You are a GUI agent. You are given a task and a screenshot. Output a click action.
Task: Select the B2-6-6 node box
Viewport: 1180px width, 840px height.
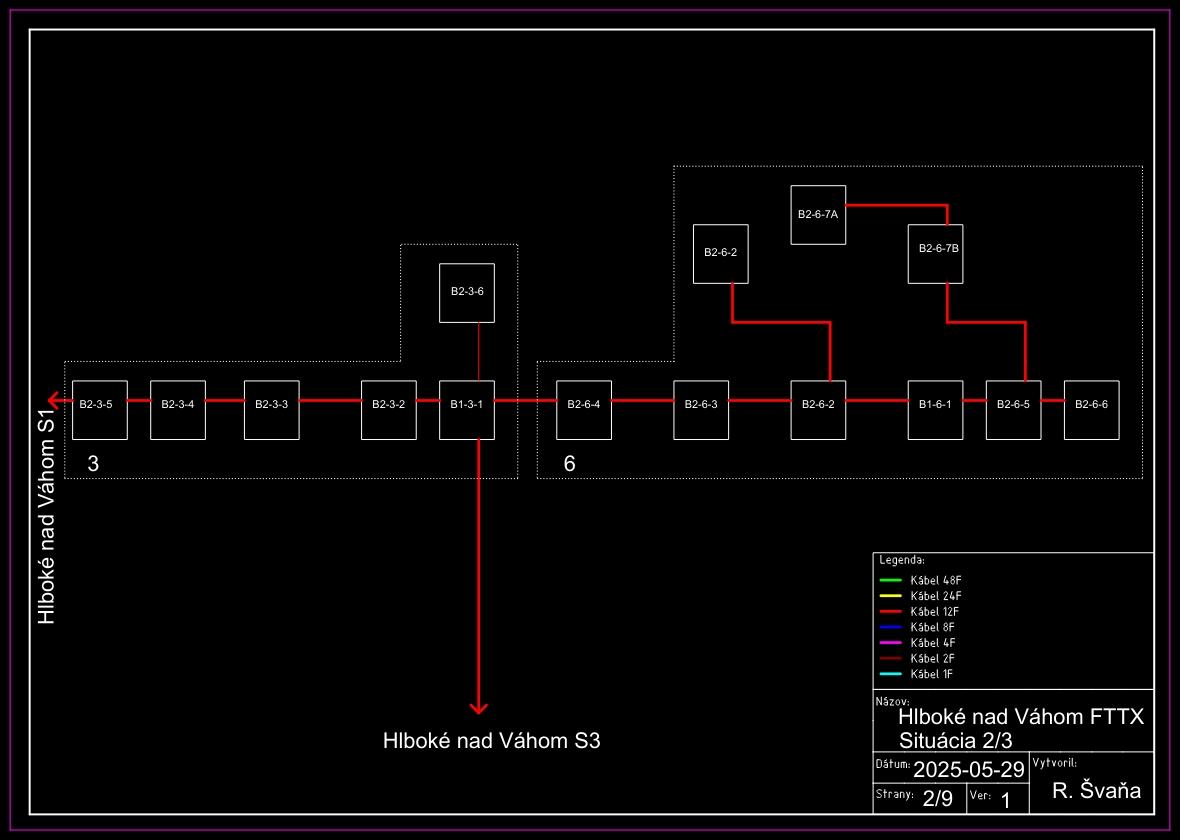pyautogui.click(x=1091, y=410)
